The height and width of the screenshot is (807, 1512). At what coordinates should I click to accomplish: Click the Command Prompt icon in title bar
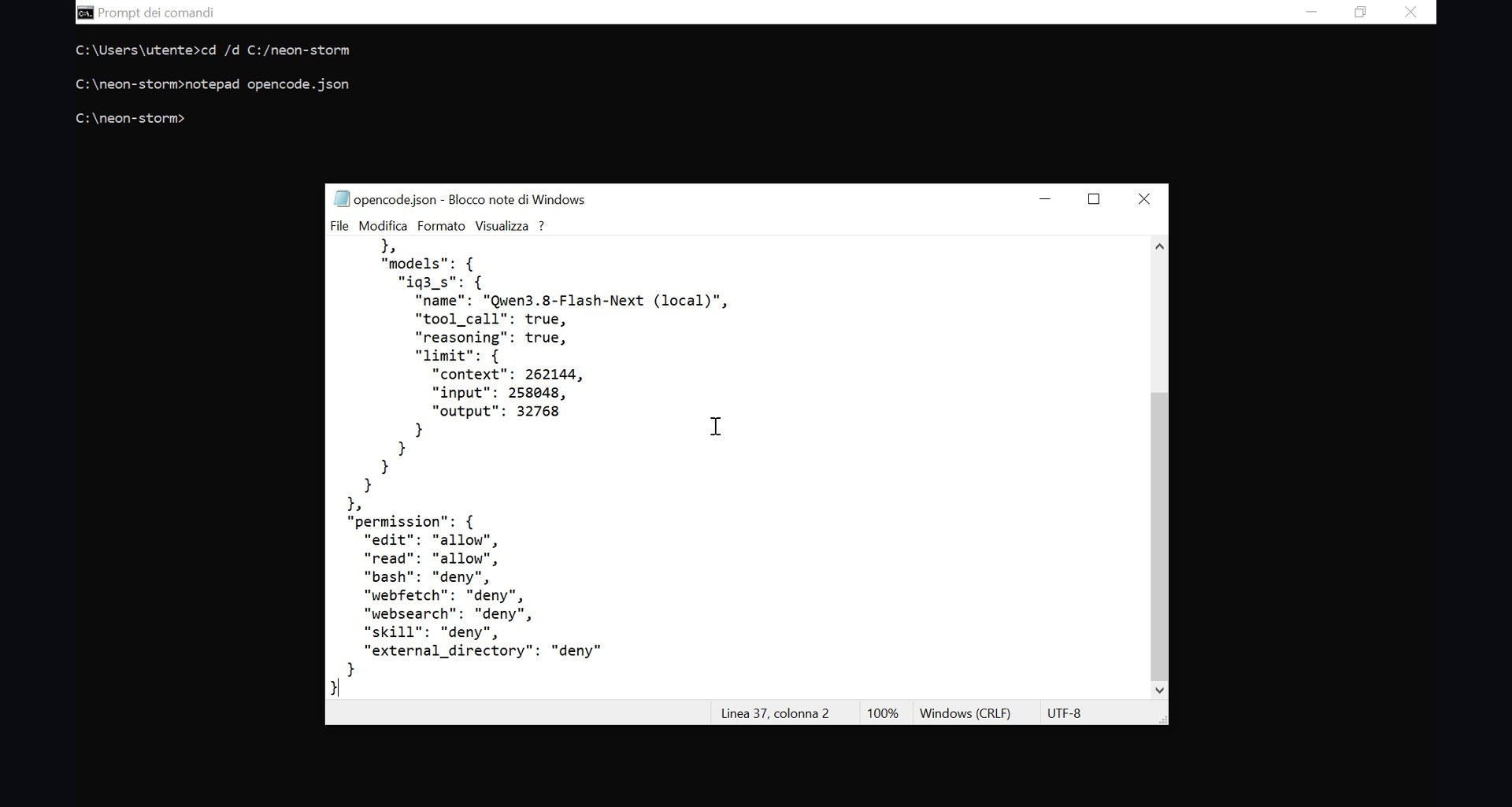coord(85,13)
